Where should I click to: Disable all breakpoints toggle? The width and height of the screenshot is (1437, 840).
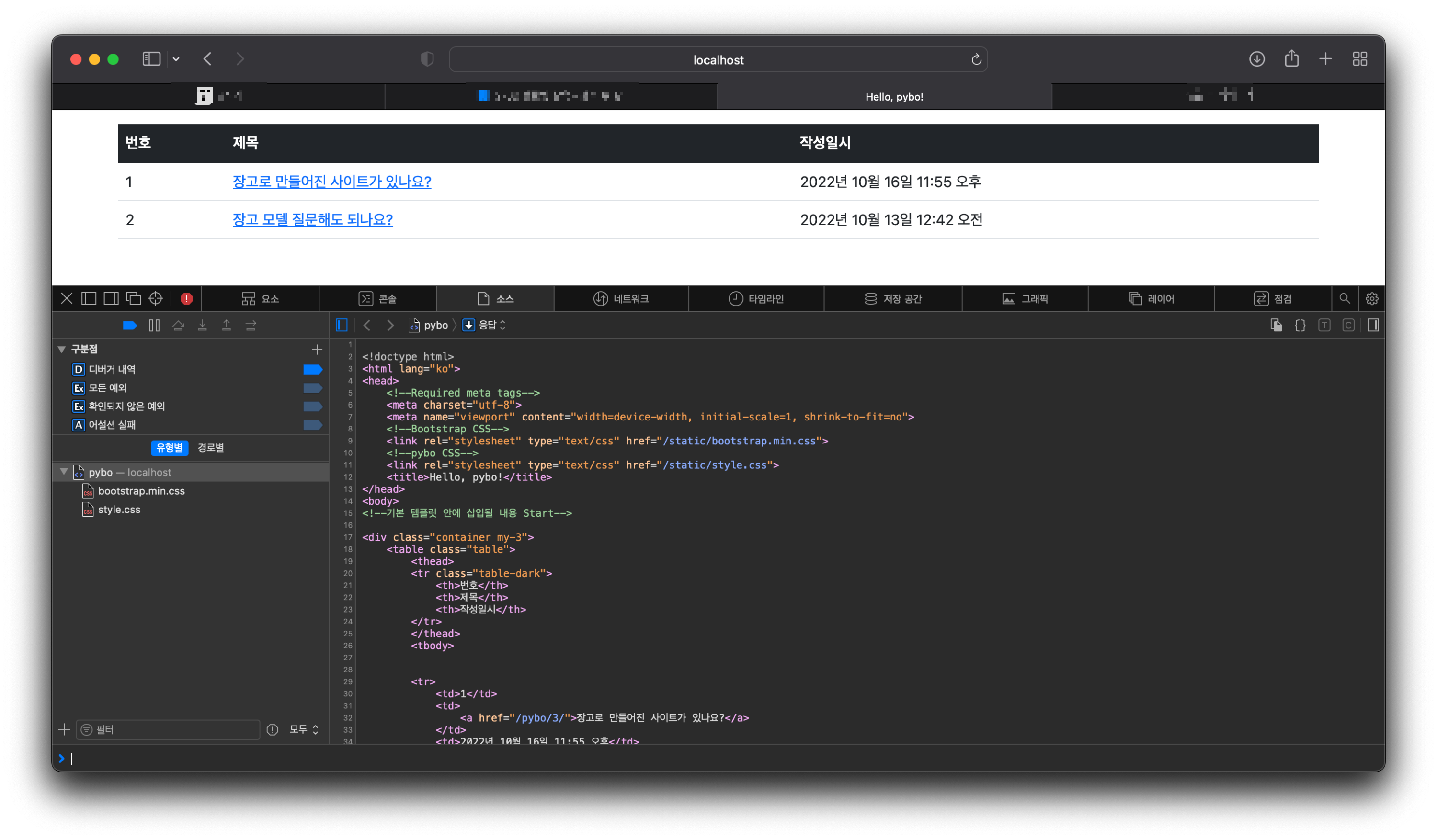click(x=129, y=325)
